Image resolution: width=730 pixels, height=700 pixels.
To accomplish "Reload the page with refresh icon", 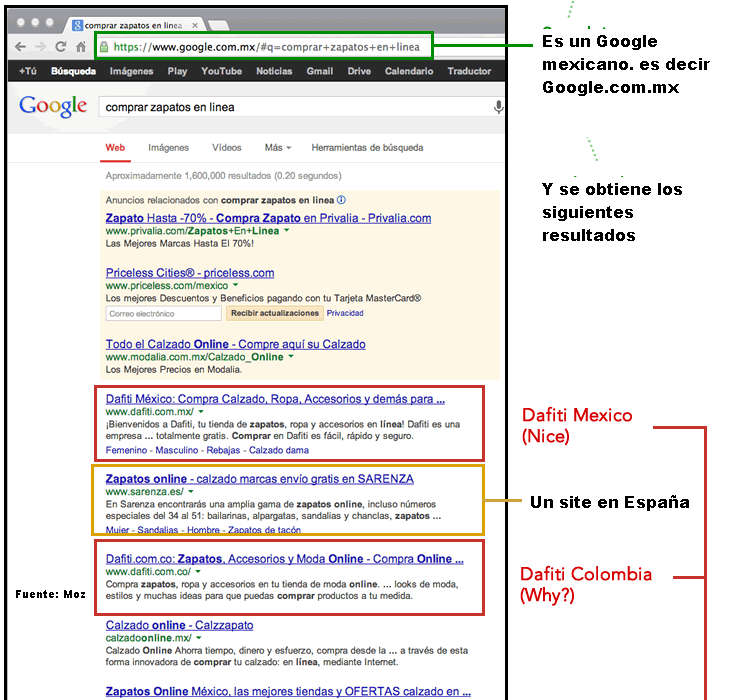I will pyautogui.click(x=61, y=47).
